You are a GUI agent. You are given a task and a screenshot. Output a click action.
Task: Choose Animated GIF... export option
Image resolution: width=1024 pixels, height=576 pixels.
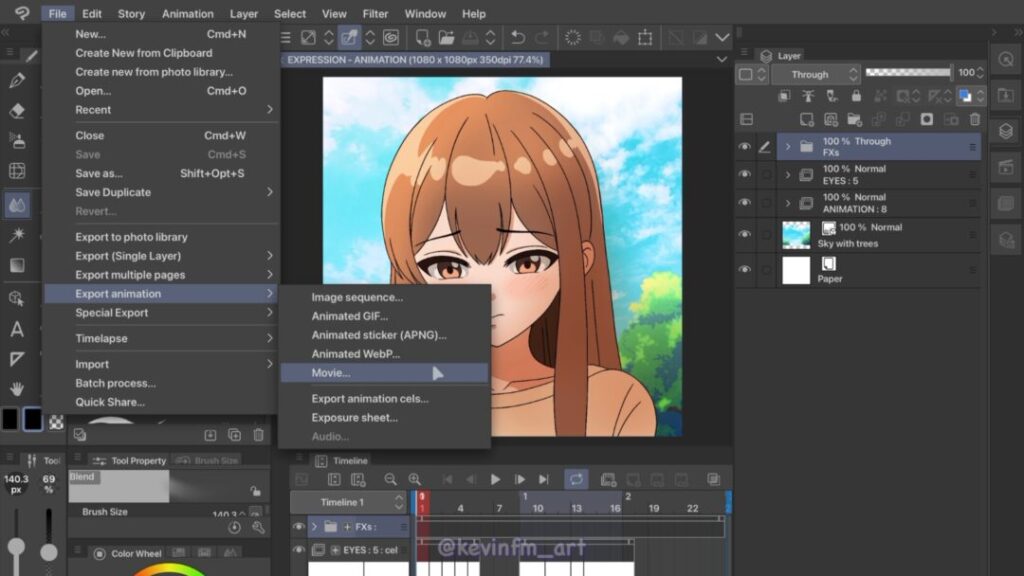[349, 316]
